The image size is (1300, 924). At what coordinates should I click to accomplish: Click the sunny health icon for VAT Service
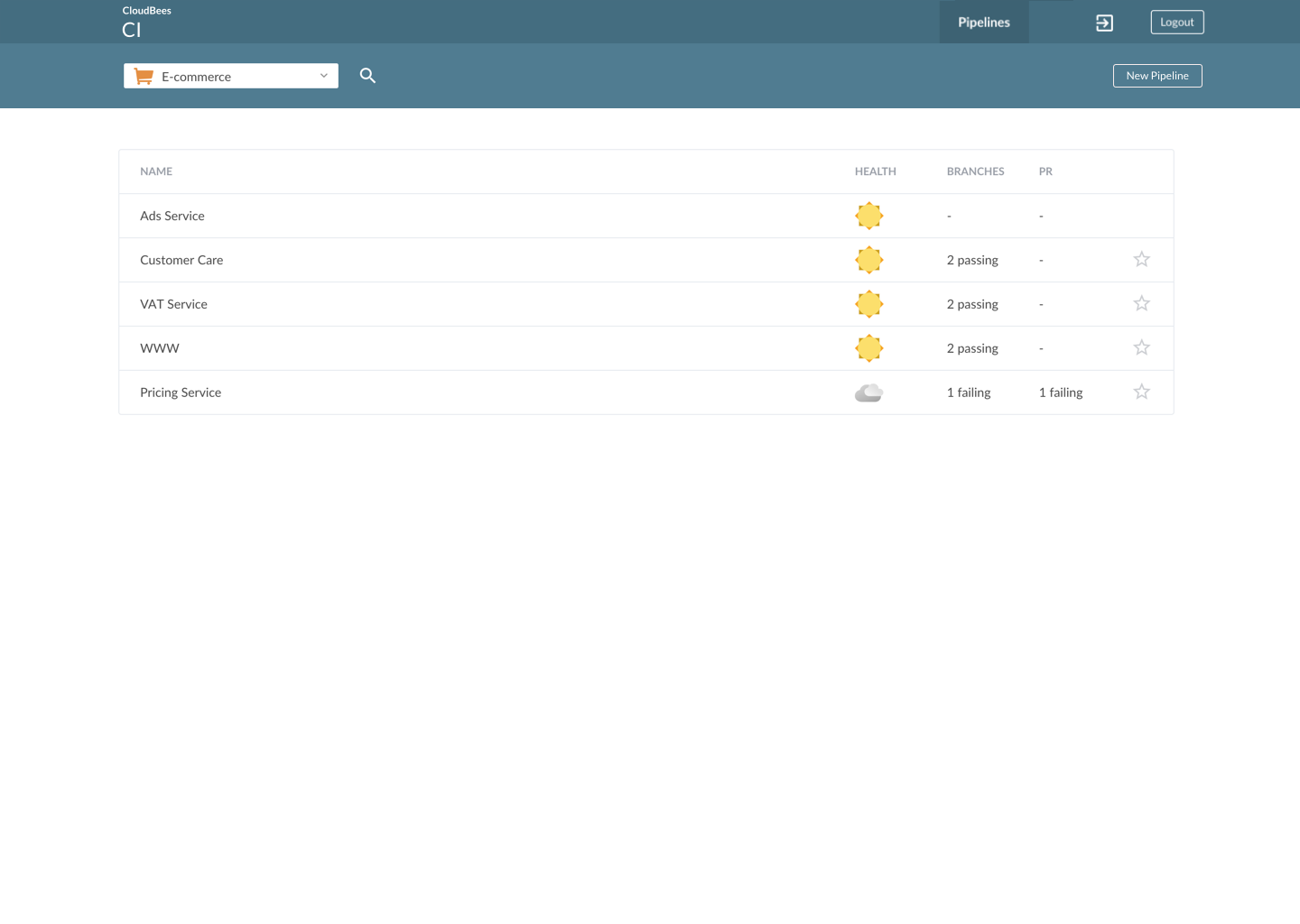click(869, 304)
